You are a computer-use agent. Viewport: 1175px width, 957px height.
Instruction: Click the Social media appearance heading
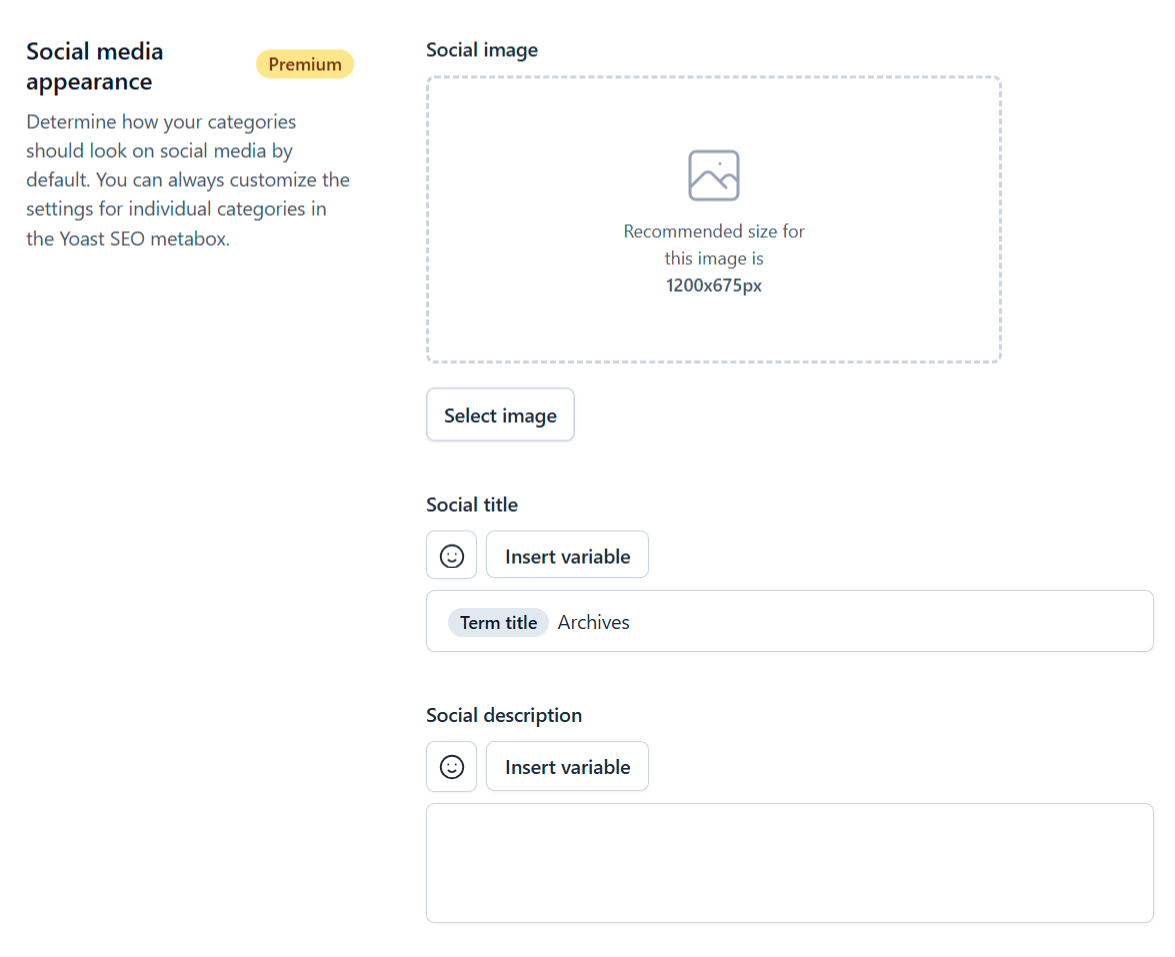tap(95, 66)
